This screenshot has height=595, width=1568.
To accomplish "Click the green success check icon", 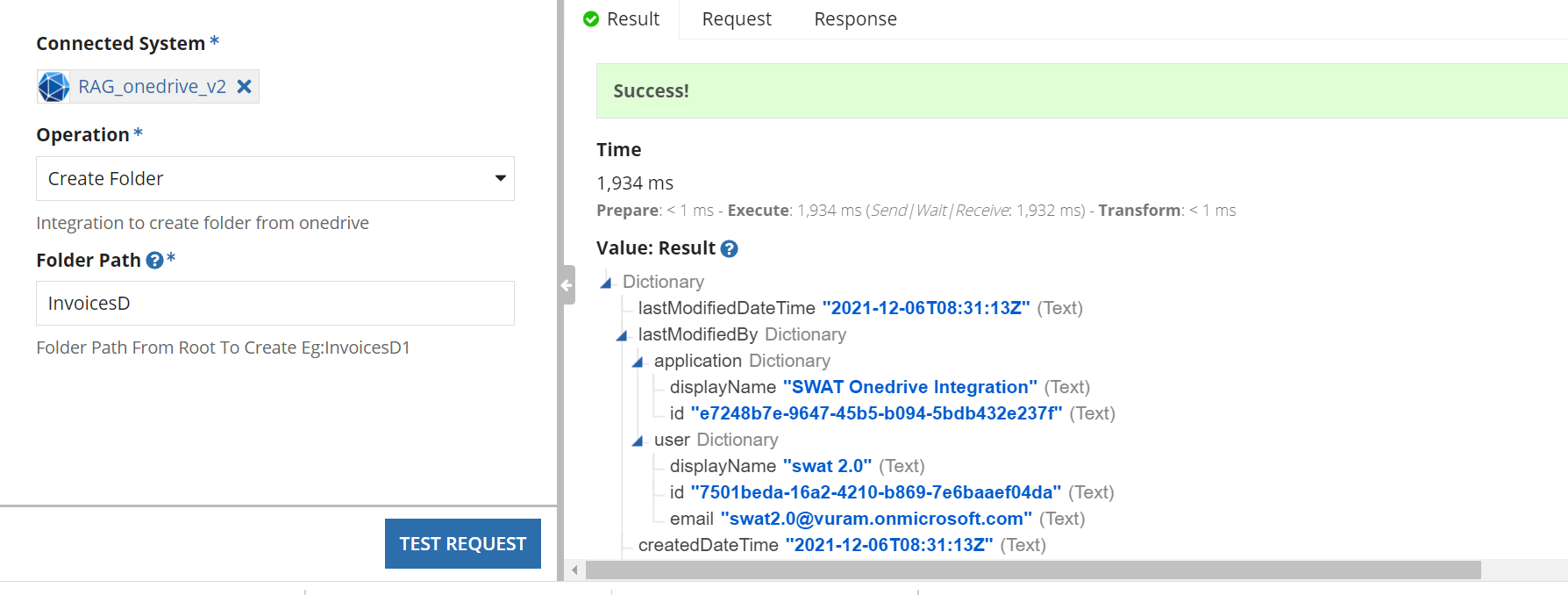I will click(591, 19).
